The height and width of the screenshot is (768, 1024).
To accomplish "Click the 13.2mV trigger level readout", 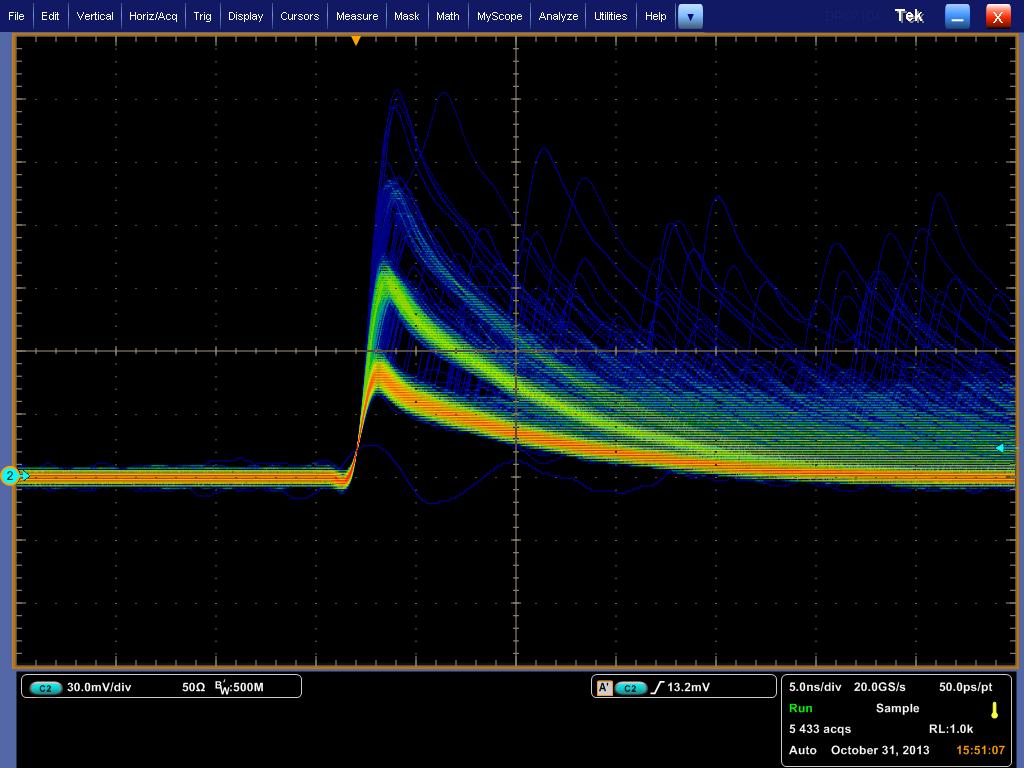I will click(689, 688).
